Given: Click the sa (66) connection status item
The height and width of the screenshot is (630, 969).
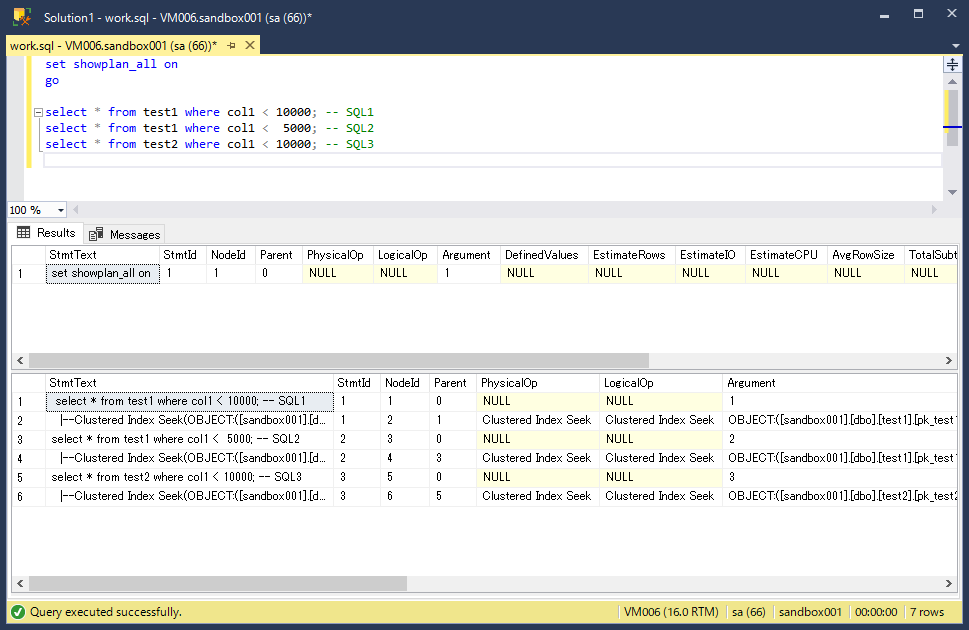Looking at the screenshot, I should click(x=748, y=611).
